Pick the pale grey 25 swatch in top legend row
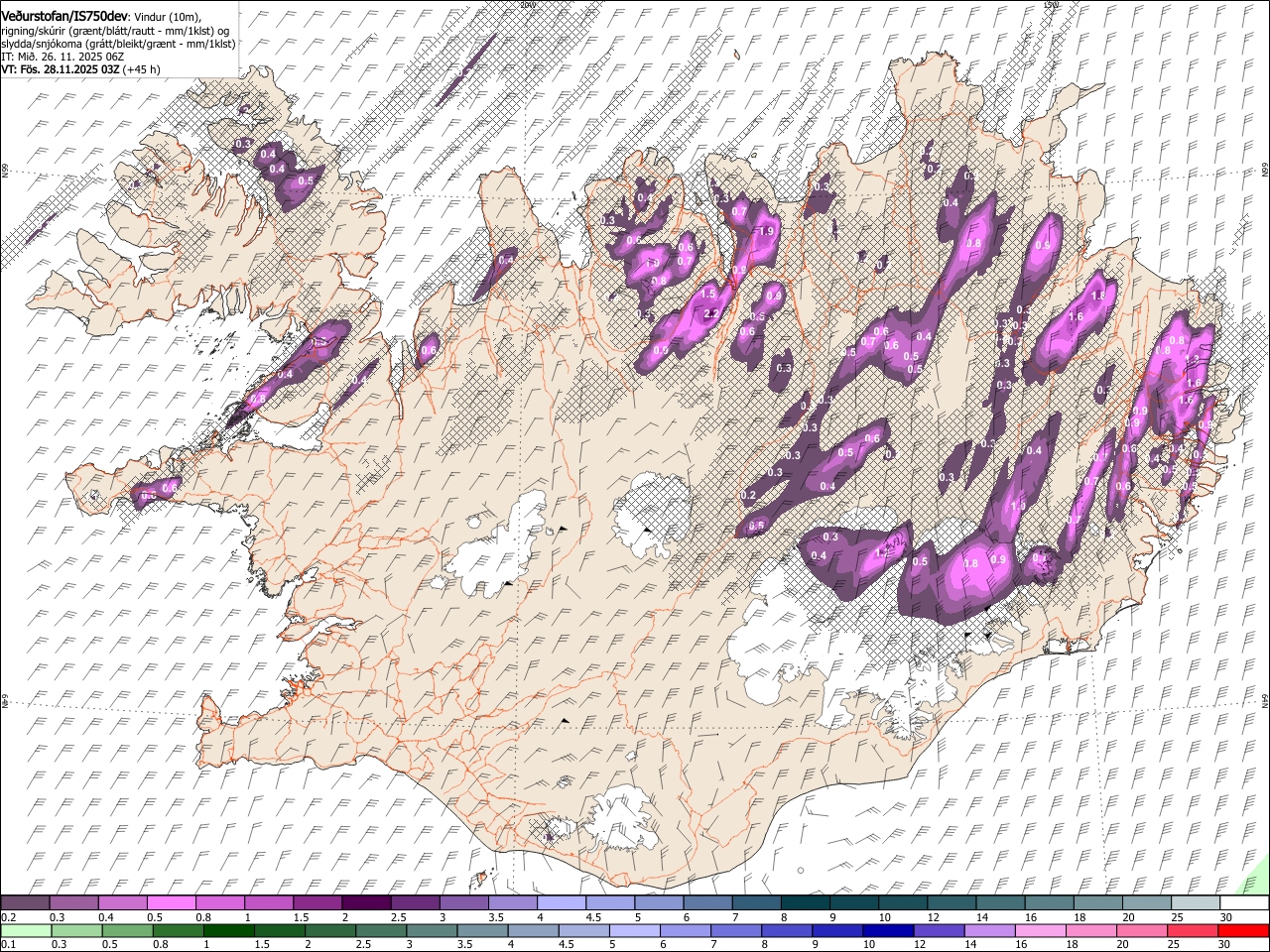1270x952 pixels. coord(1196,902)
